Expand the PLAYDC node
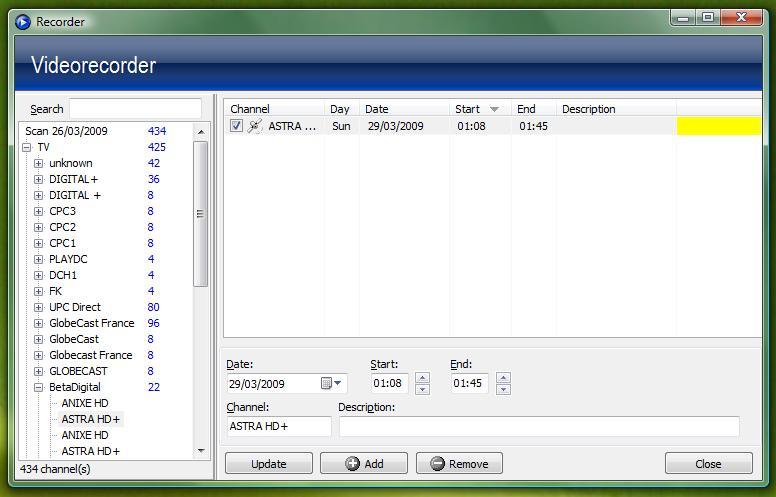The width and height of the screenshot is (776, 497). pyautogui.click(x=39, y=259)
